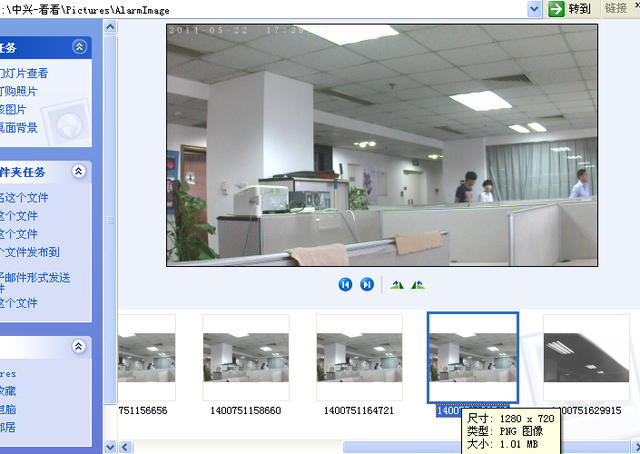Image resolution: width=640 pixels, height=454 pixels.
Task: Collapse the picture tasks panel
Action: (79, 47)
